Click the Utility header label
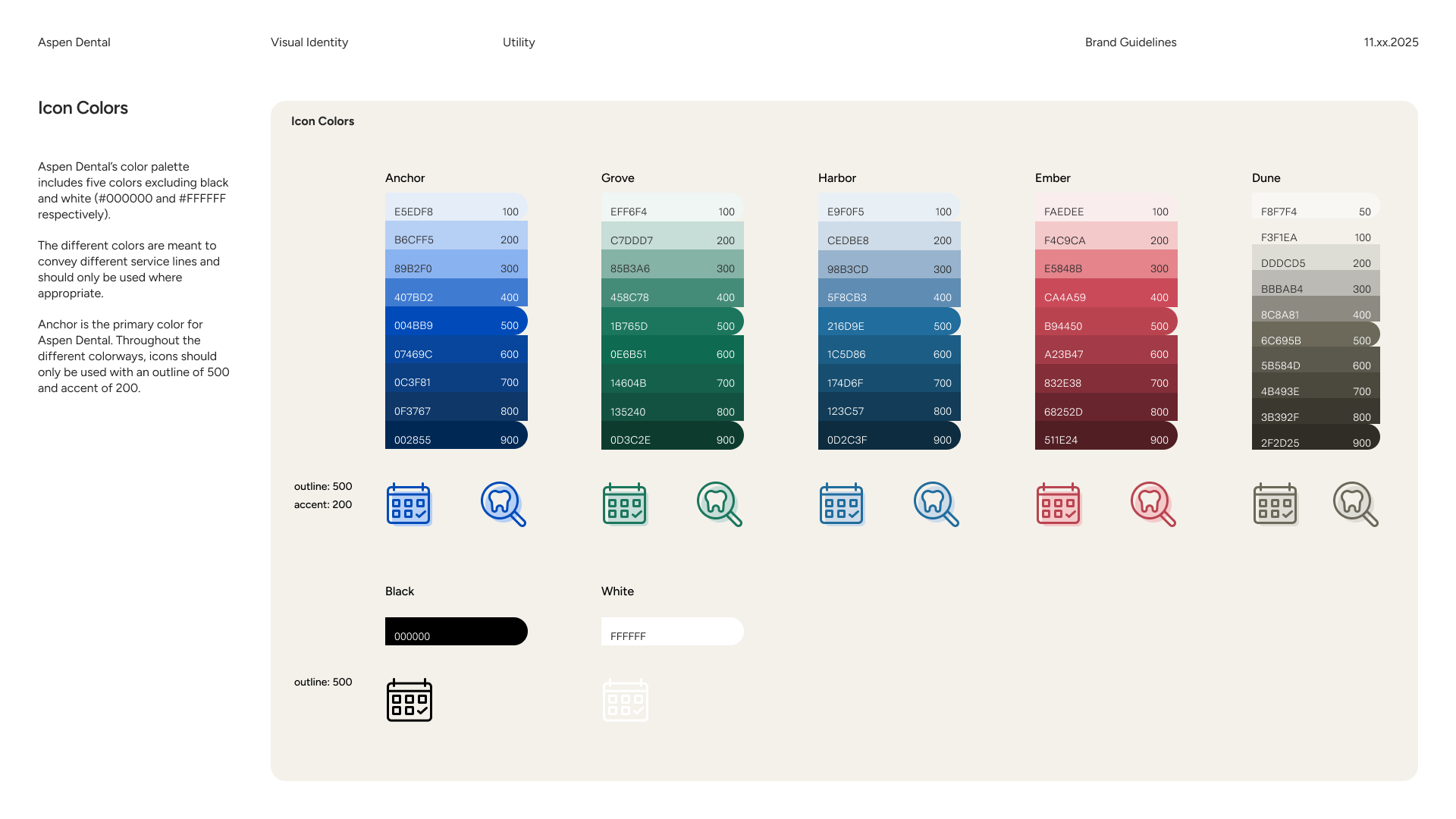This screenshot has width=1456, height=819. pos(519,42)
